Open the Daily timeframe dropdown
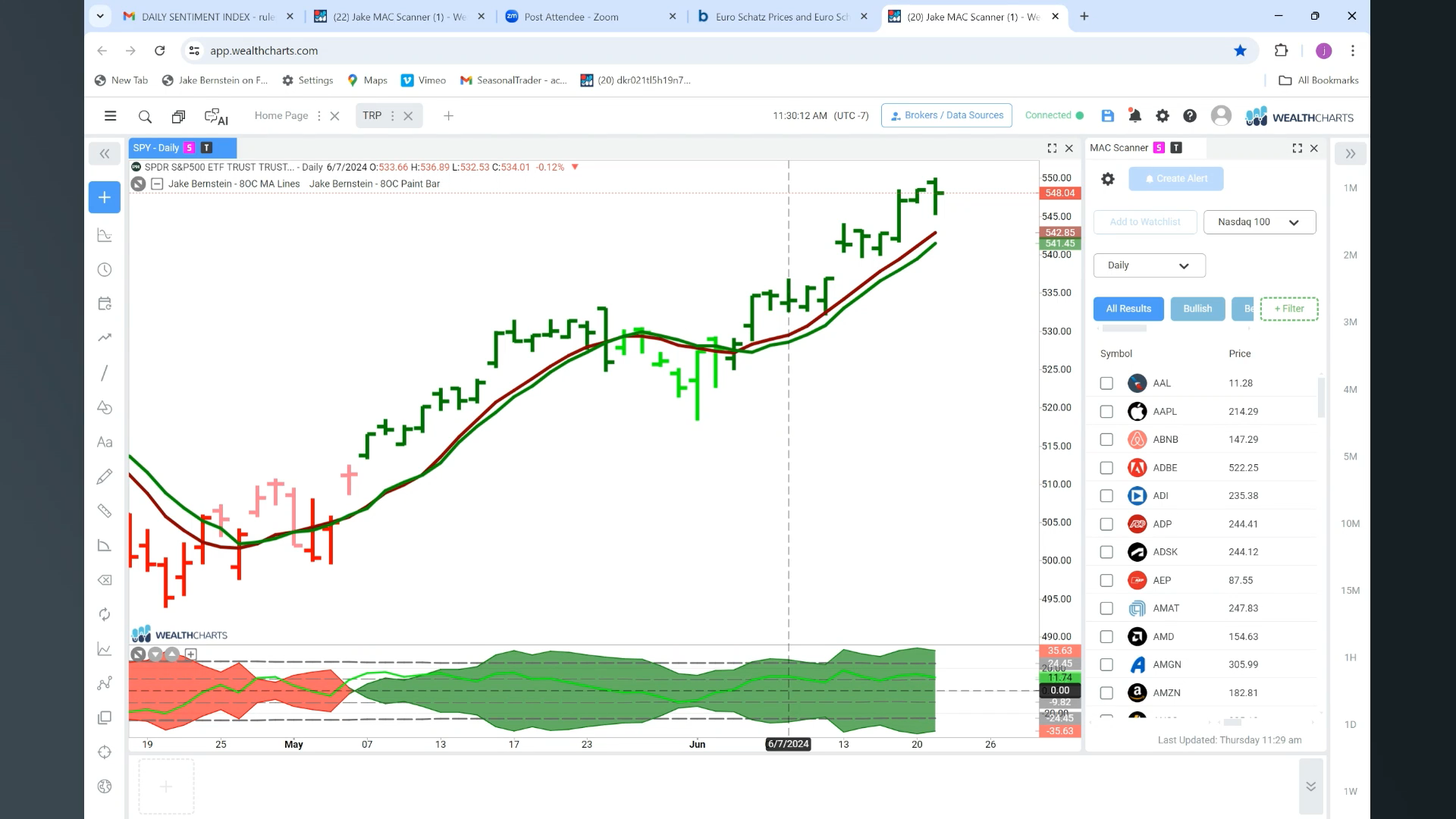Viewport: 1456px width, 819px height. [1149, 265]
